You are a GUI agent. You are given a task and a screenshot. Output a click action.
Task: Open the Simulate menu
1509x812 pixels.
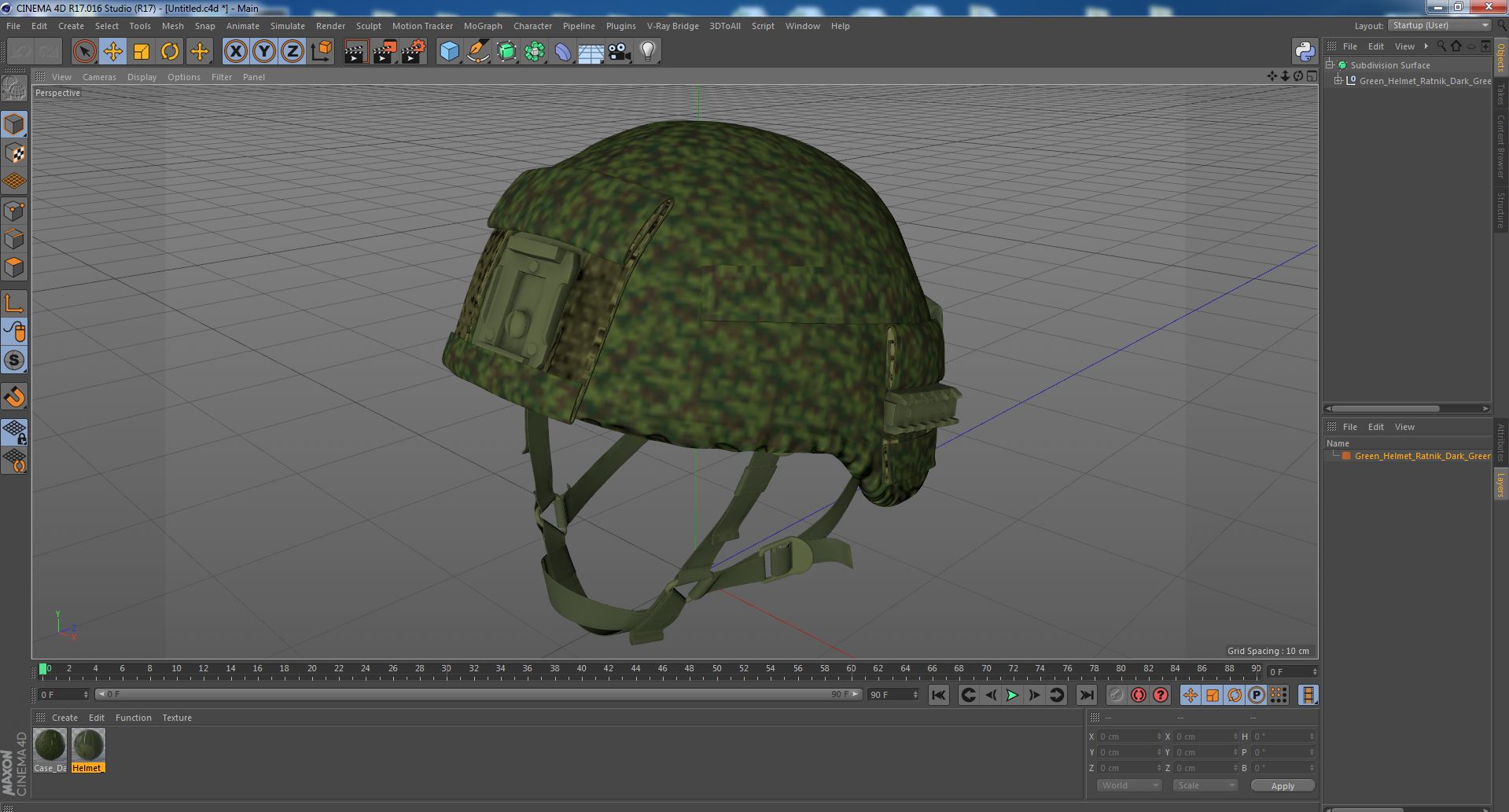[x=288, y=26]
